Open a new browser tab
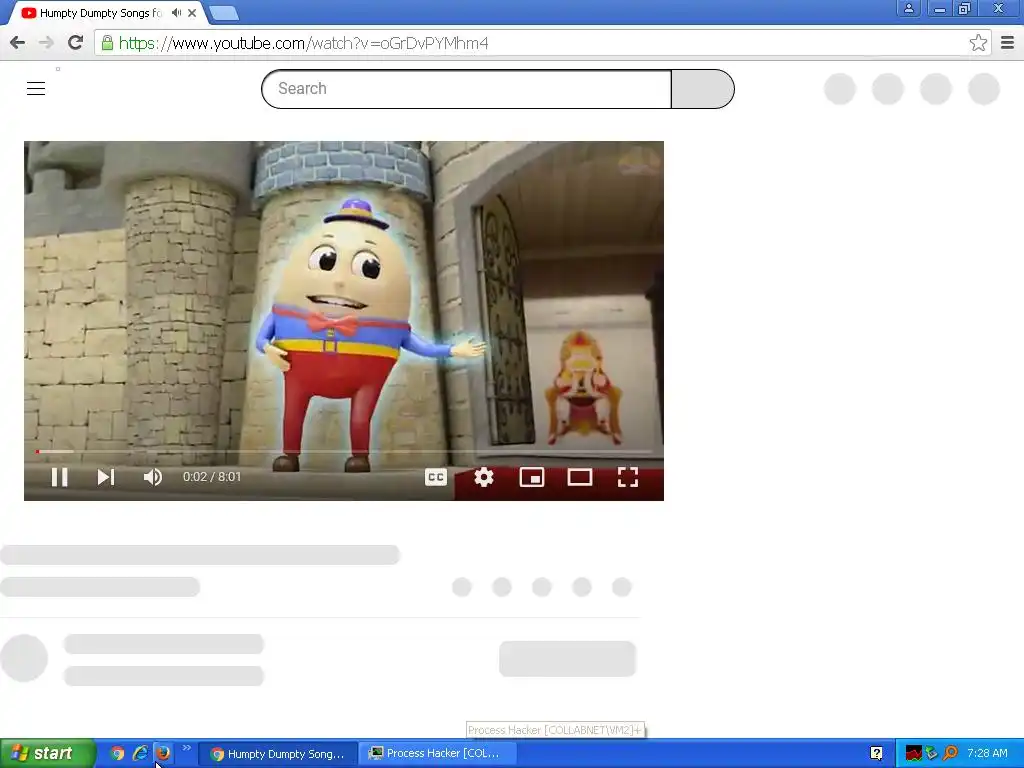Image resolution: width=1024 pixels, height=768 pixels. (224, 13)
